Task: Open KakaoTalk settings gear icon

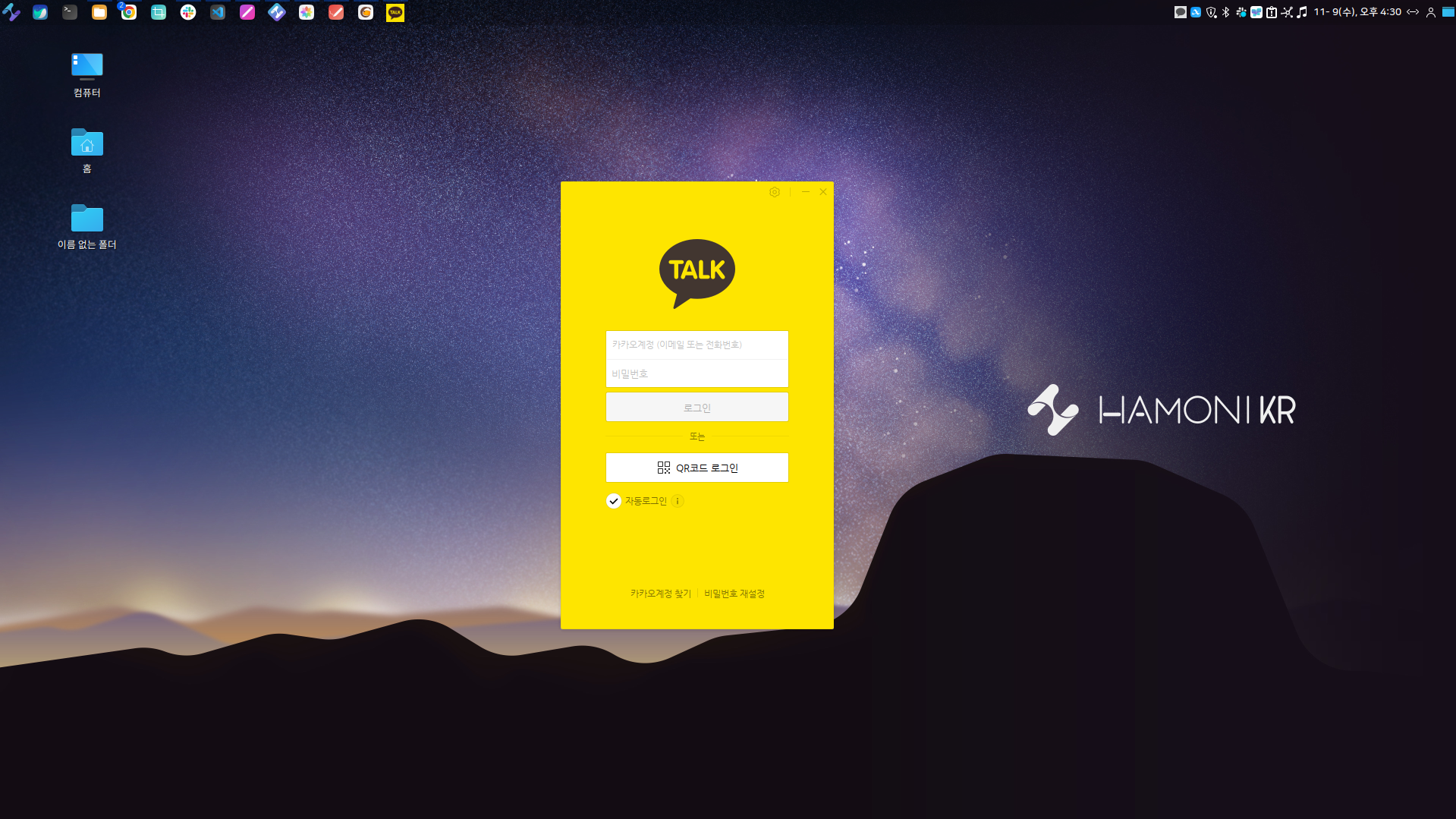Action: point(774,192)
